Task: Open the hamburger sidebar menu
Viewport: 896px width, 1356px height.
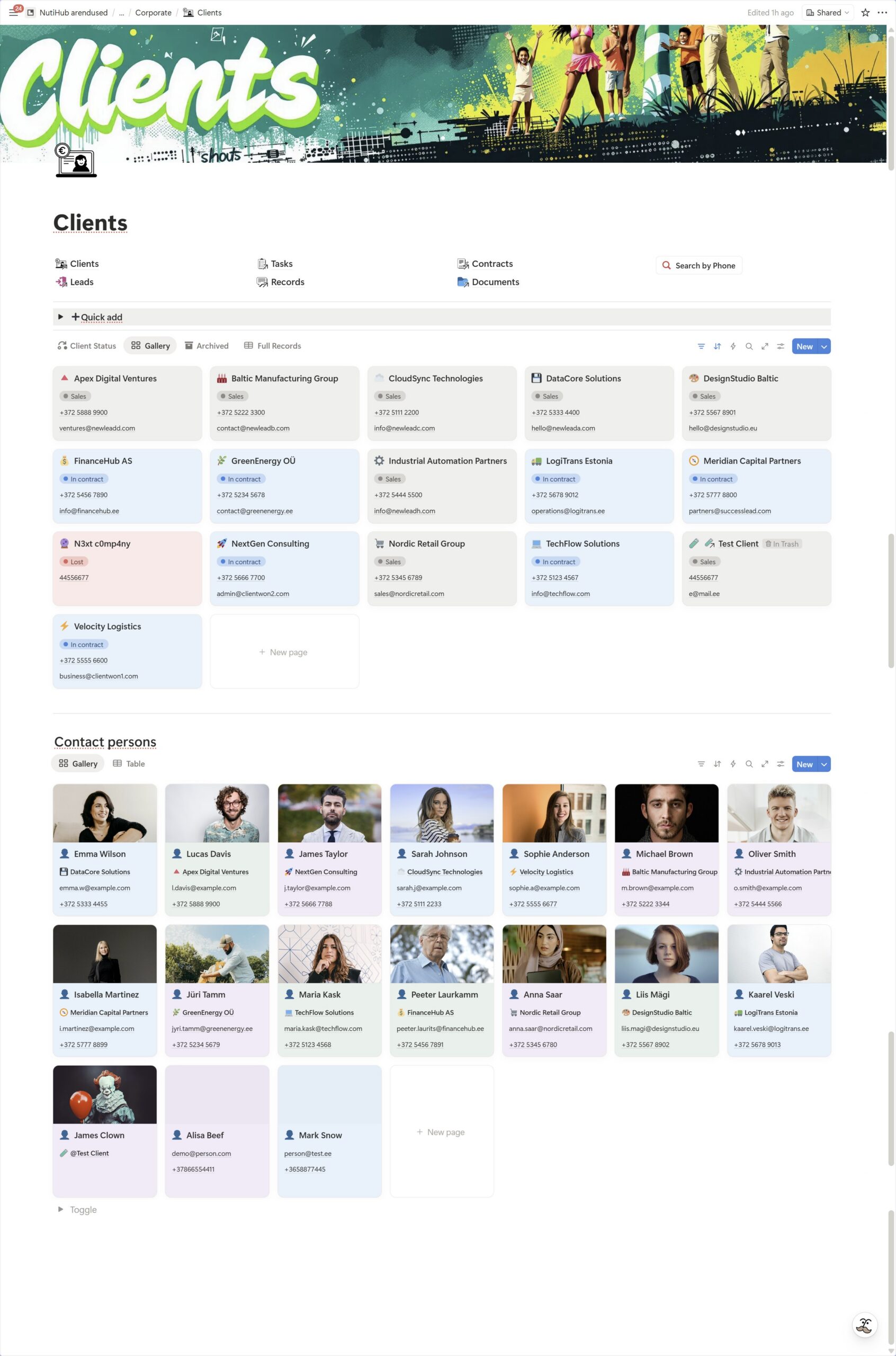Action: 13,13
